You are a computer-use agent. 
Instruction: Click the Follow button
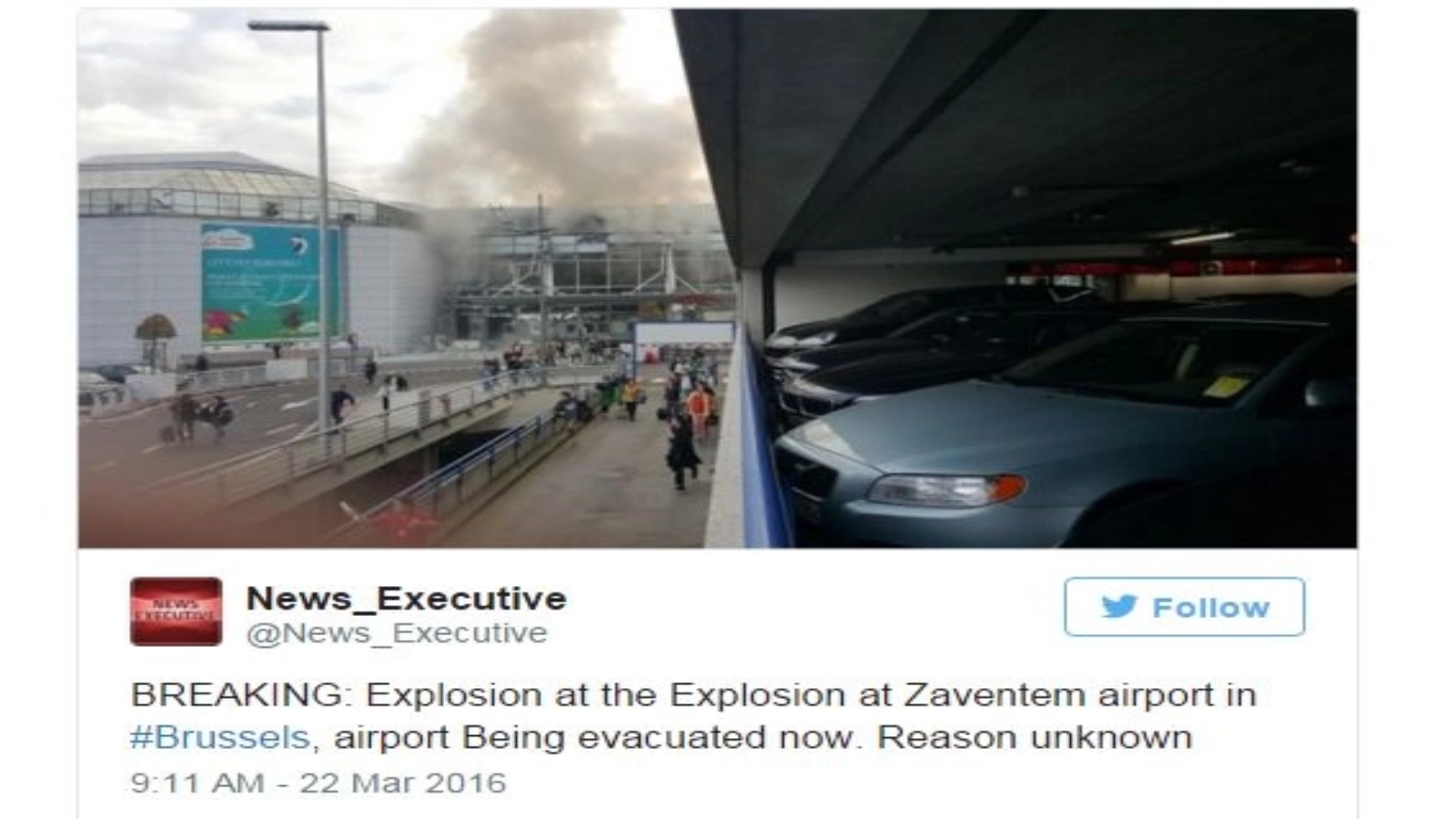(x=1184, y=606)
